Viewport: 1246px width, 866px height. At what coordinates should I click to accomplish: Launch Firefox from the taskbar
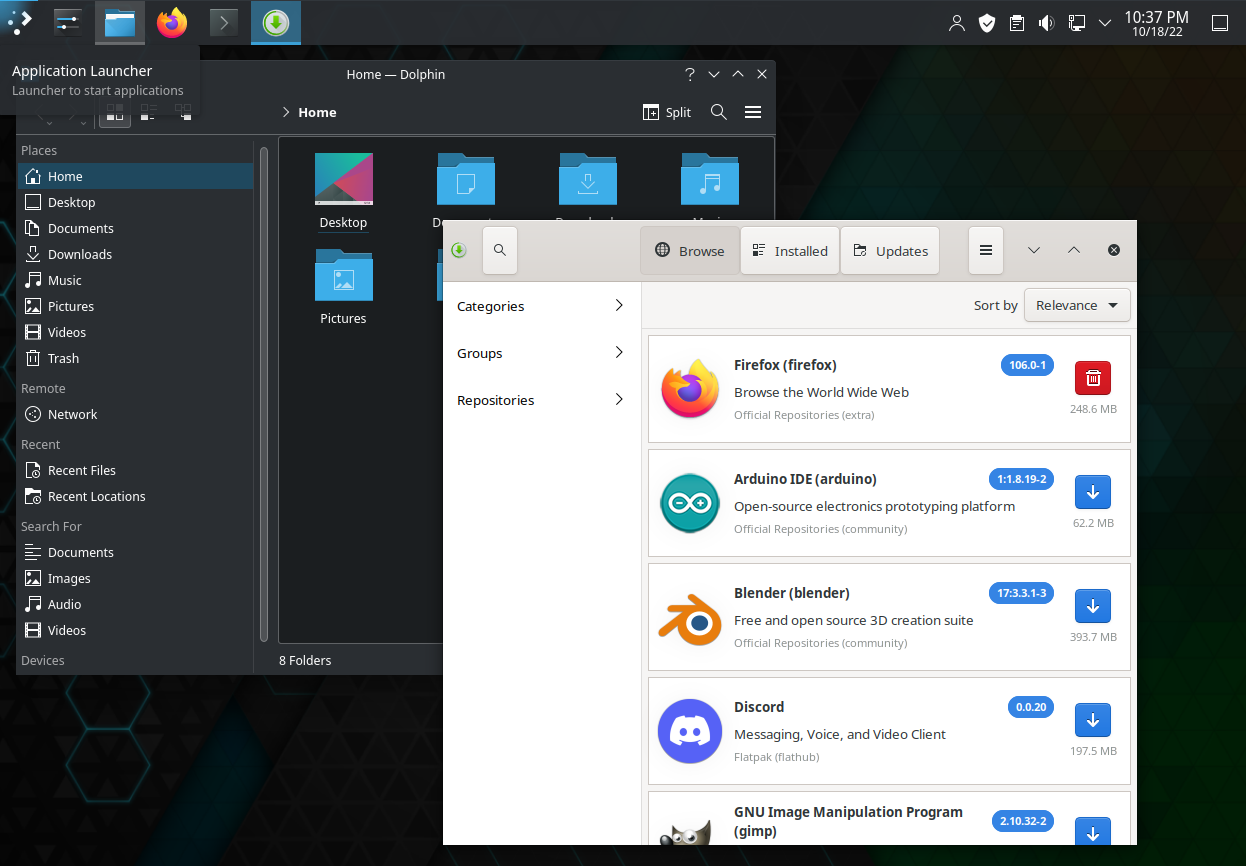coord(172,22)
